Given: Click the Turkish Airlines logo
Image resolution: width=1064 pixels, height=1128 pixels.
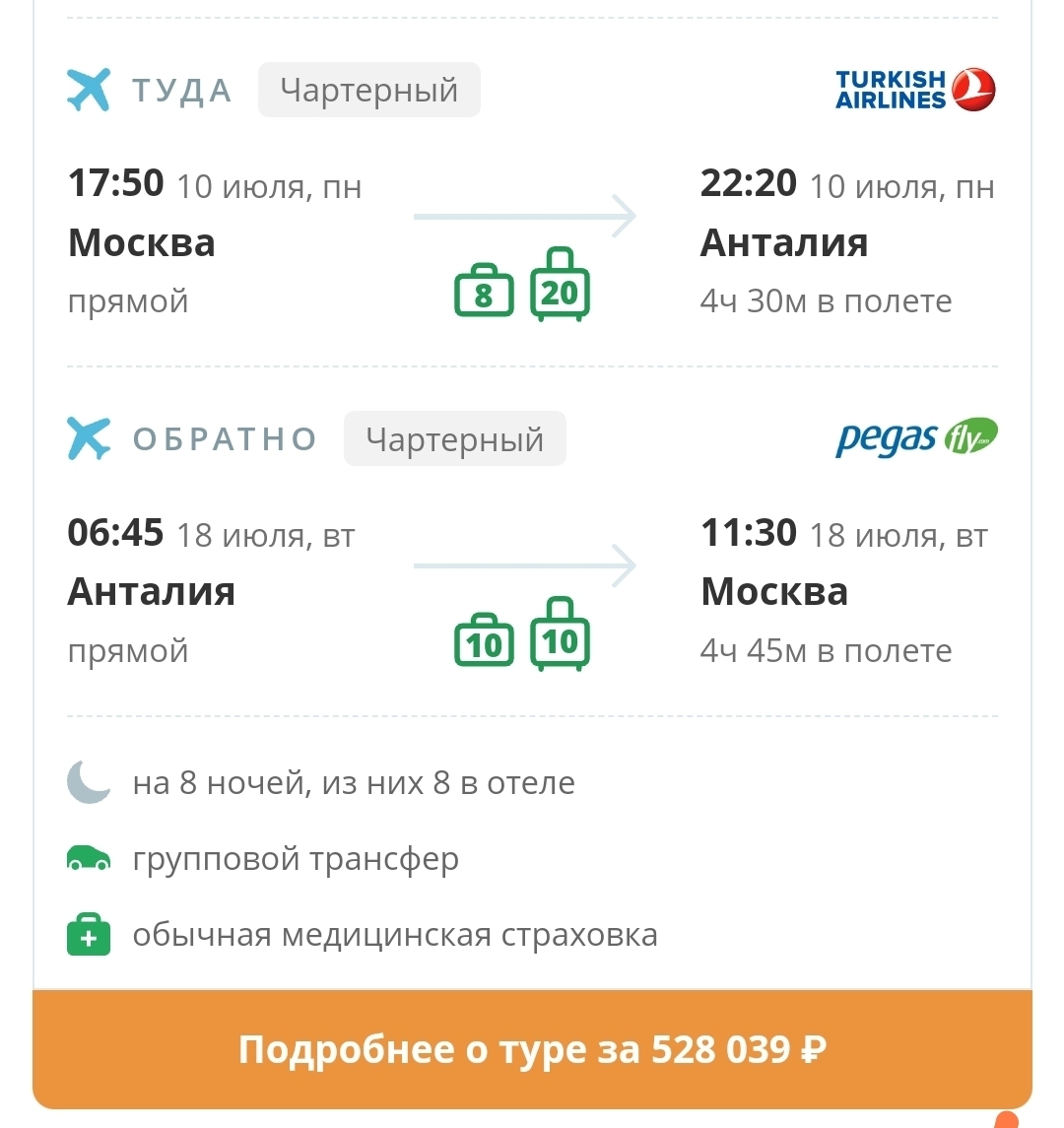Looking at the screenshot, I should click(x=915, y=90).
